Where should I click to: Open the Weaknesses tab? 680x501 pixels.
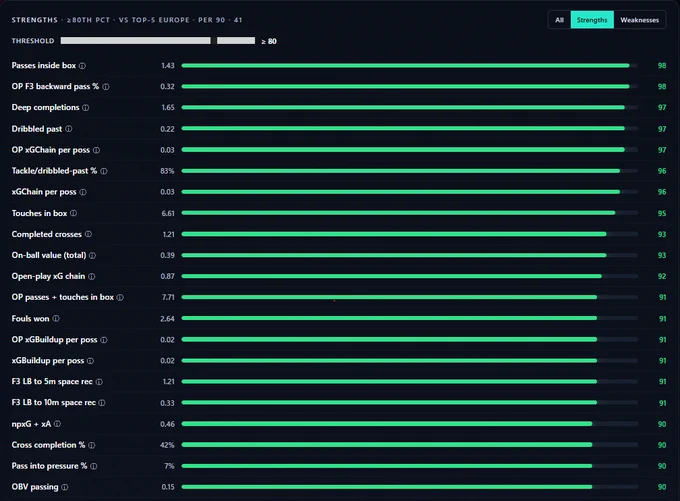(x=639, y=20)
